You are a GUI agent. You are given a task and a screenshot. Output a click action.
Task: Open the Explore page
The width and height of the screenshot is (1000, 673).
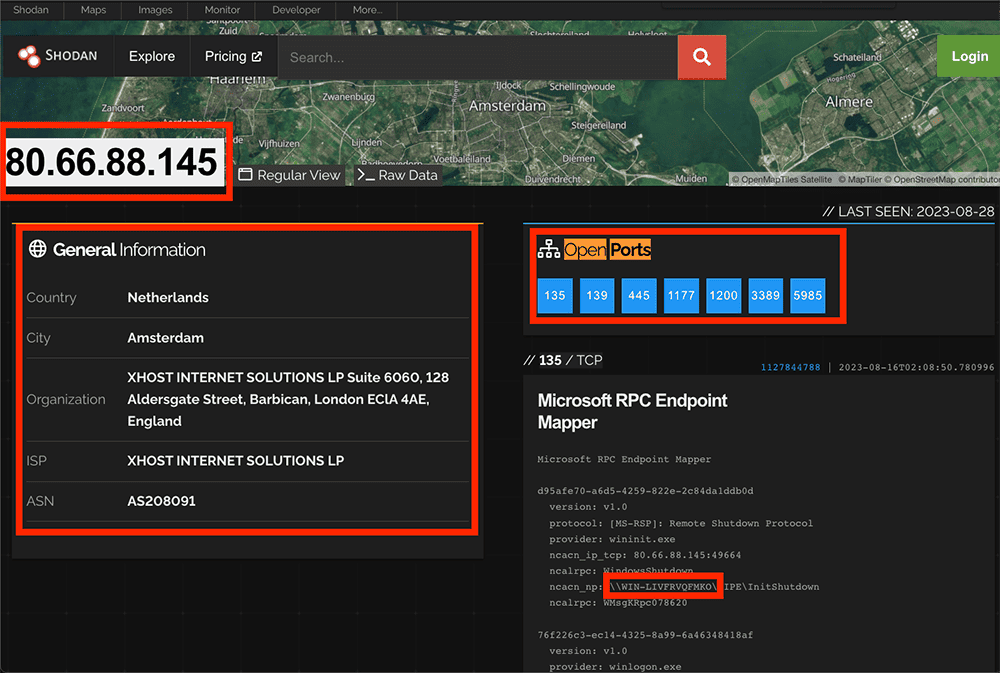pyautogui.click(x=152, y=57)
